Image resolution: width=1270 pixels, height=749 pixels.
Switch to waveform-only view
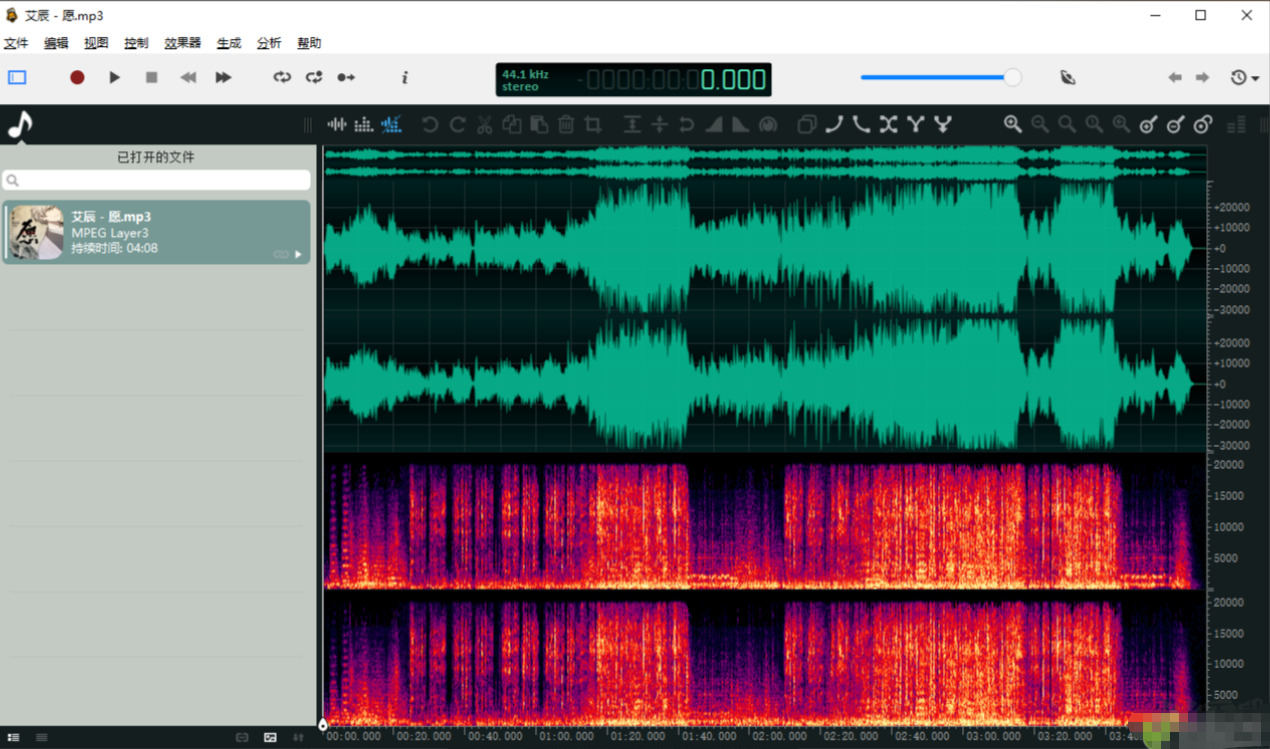(337, 124)
